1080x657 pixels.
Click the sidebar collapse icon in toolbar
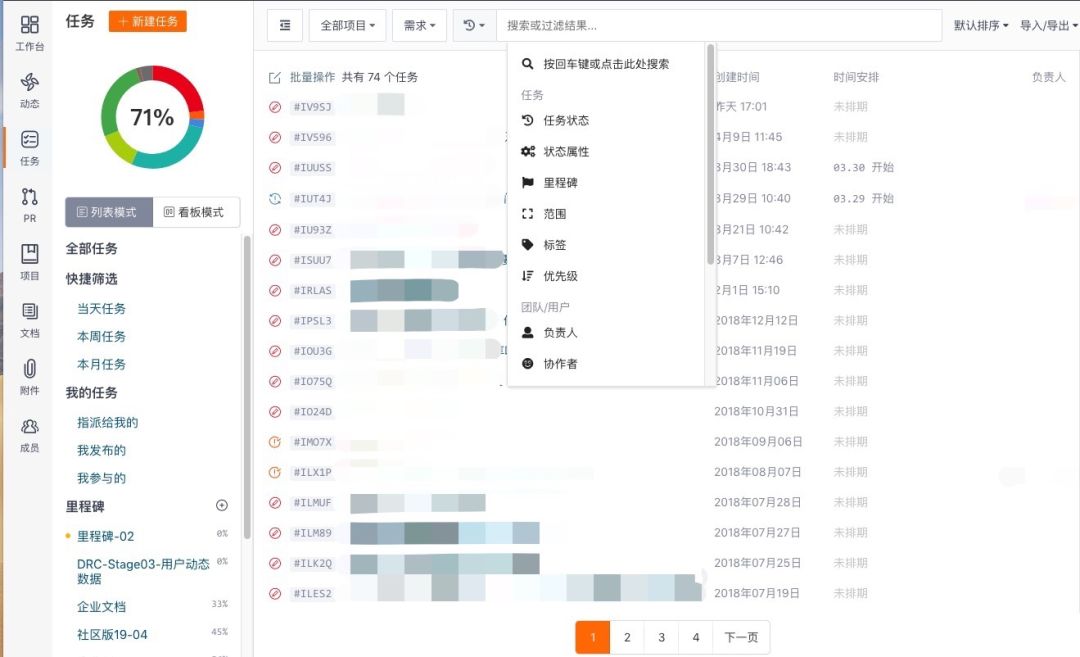click(284, 25)
